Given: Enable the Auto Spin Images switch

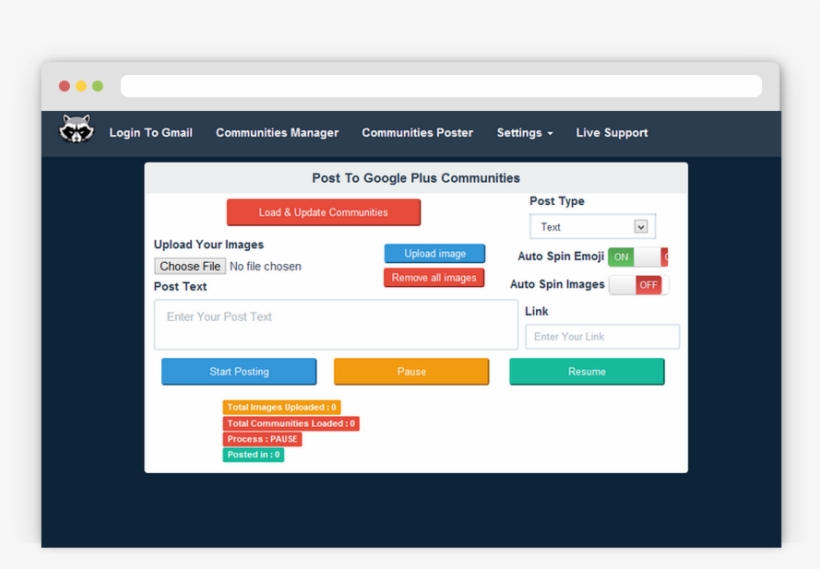Looking at the screenshot, I should tap(637, 285).
